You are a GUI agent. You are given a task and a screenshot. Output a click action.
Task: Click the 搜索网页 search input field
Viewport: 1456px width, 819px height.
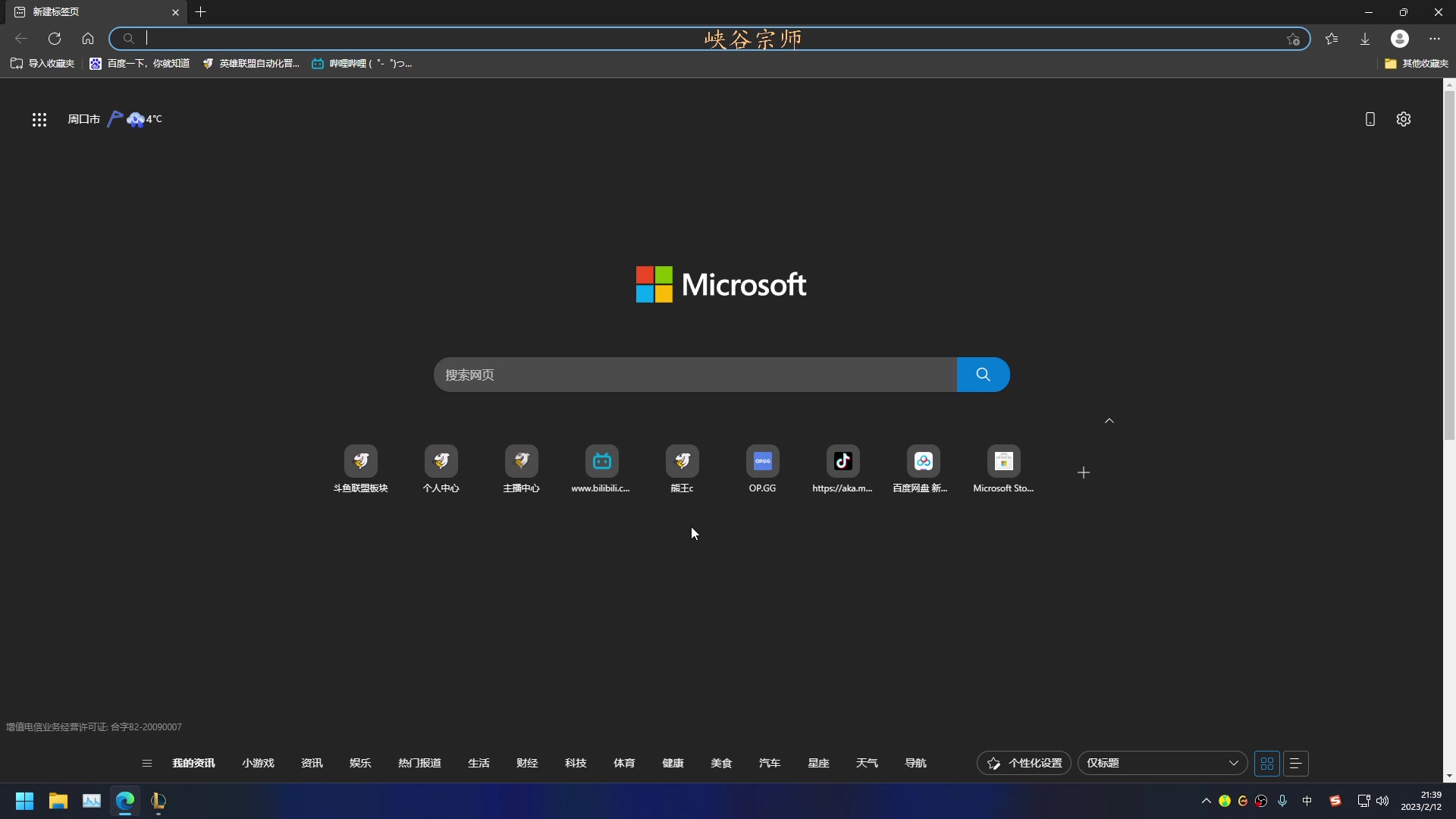(x=694, y=375)
